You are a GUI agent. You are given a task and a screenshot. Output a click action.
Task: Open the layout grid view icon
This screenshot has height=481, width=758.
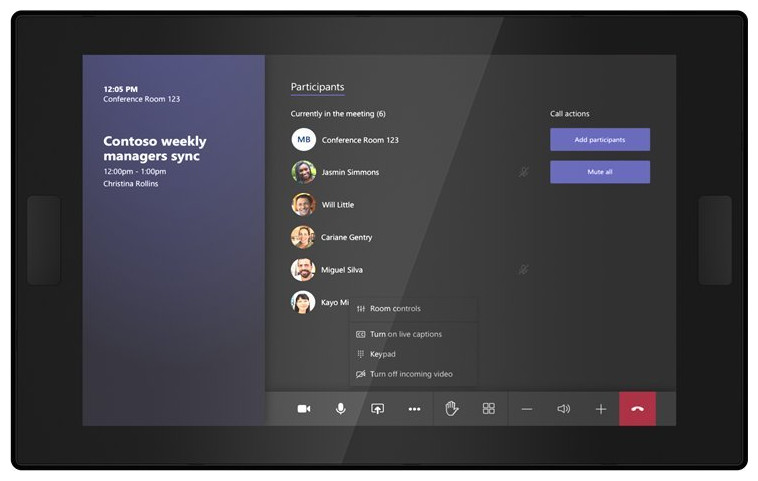coord(489,409)
